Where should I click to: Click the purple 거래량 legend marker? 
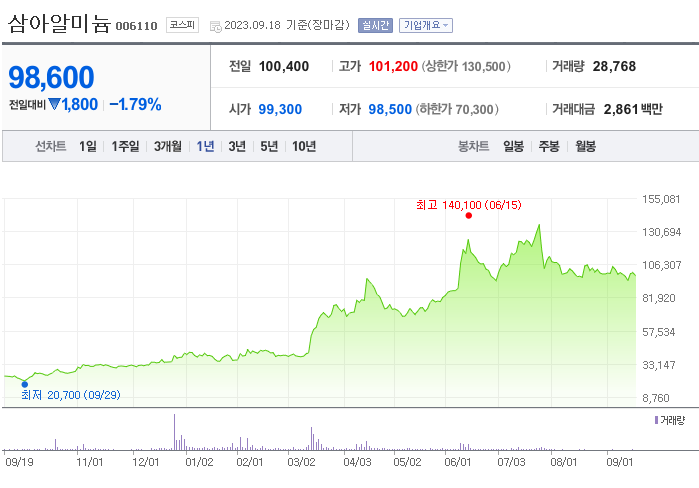(x=656, y=420)
